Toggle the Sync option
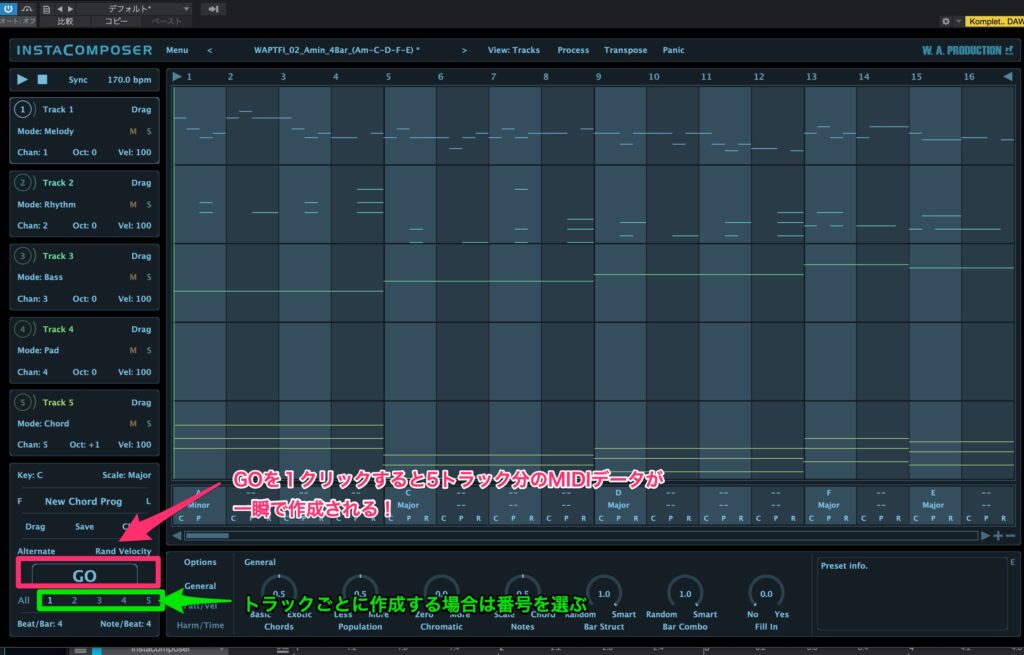Viewport: 1024px width, 655px height. coord(78,79)
